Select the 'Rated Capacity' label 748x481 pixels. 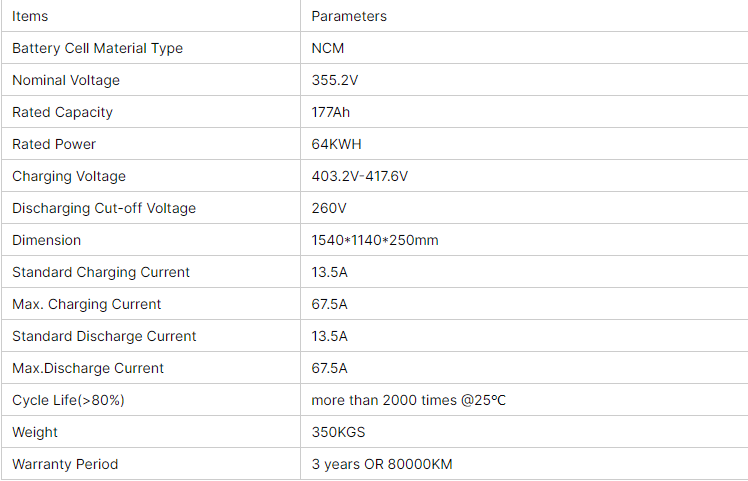pyautogui.click(x=62, y=112)
